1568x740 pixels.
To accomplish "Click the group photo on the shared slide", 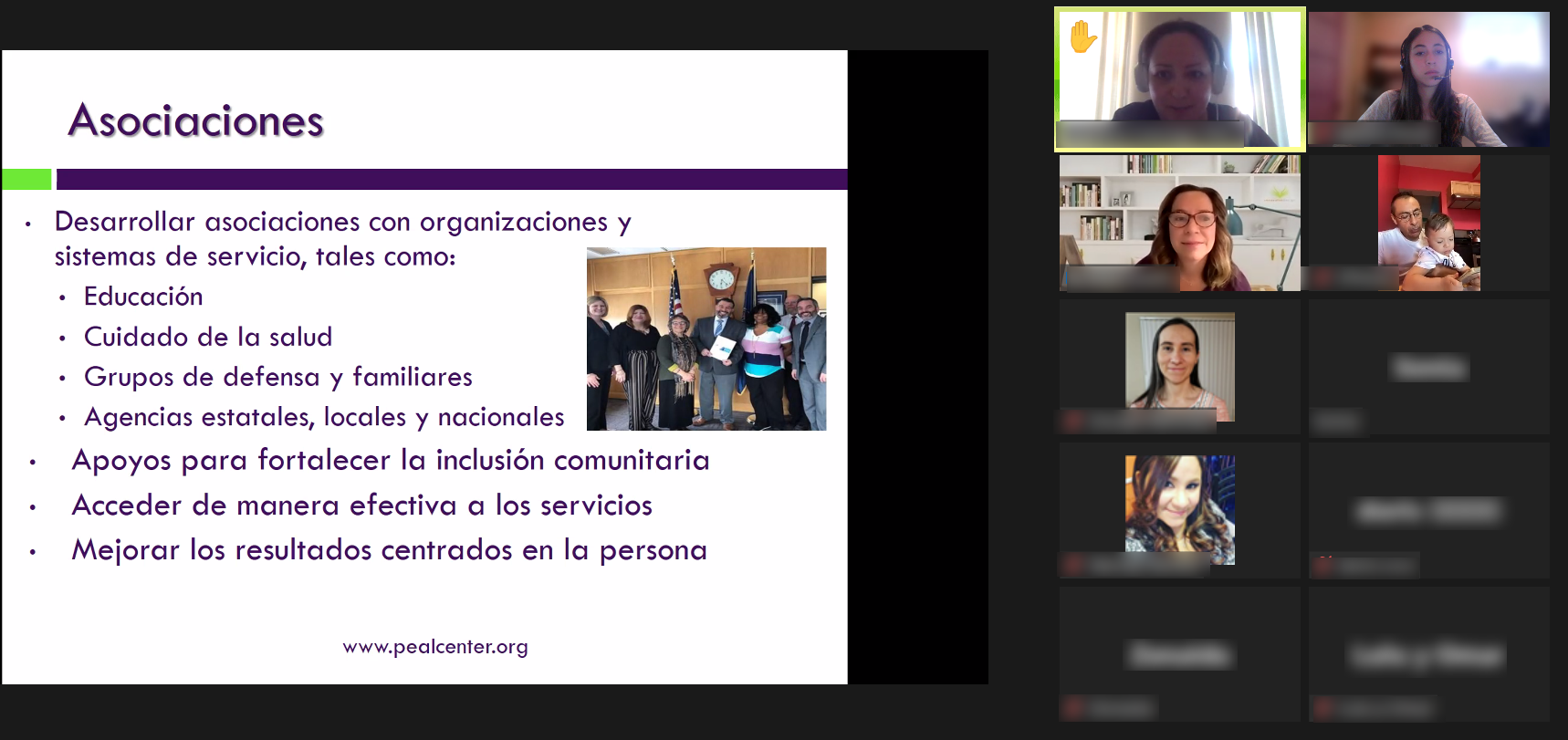I will click(x=706, y=339).
